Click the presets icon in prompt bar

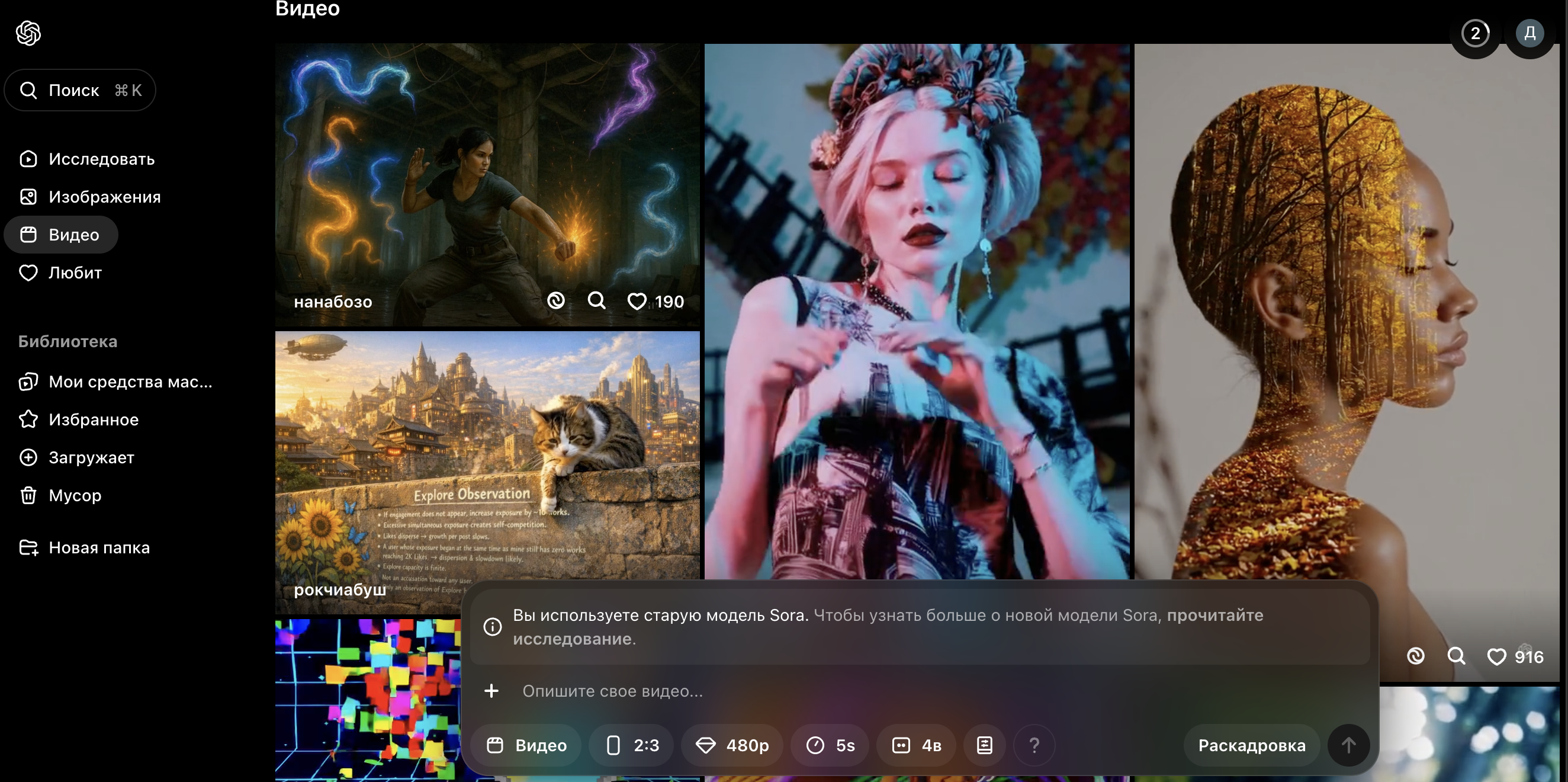pyautogui.click(x=984, y=745)
